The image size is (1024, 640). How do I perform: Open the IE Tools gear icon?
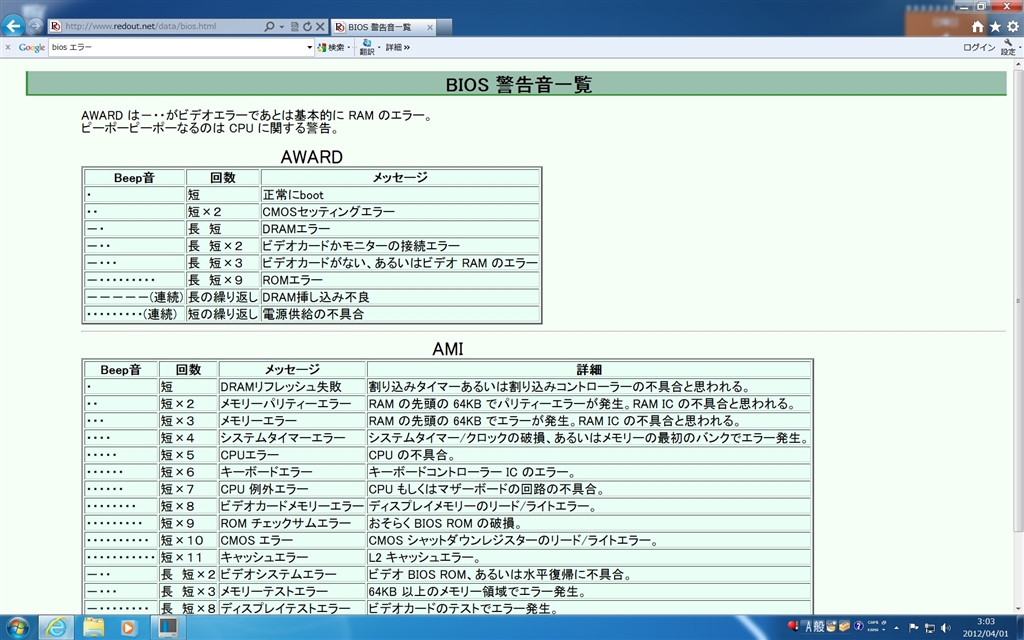pyautogui.click(x=1010, y=26)
